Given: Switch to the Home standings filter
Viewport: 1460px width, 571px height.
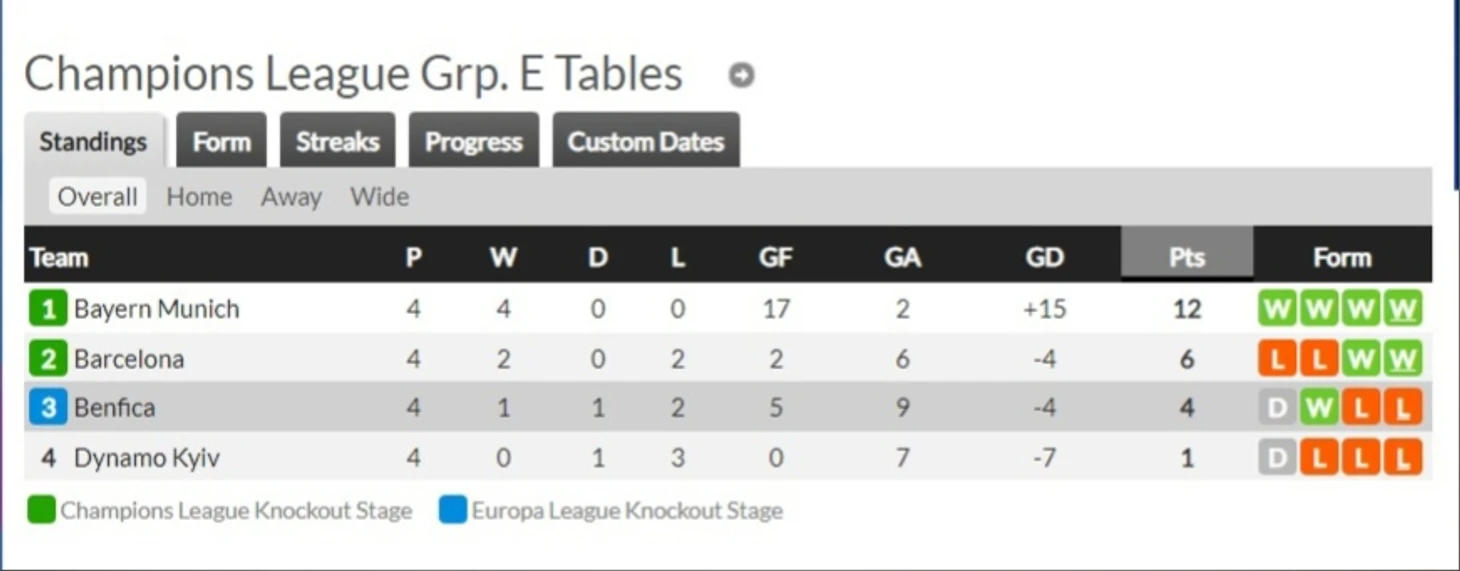Looking at the screenshot, I should point(199,197).
